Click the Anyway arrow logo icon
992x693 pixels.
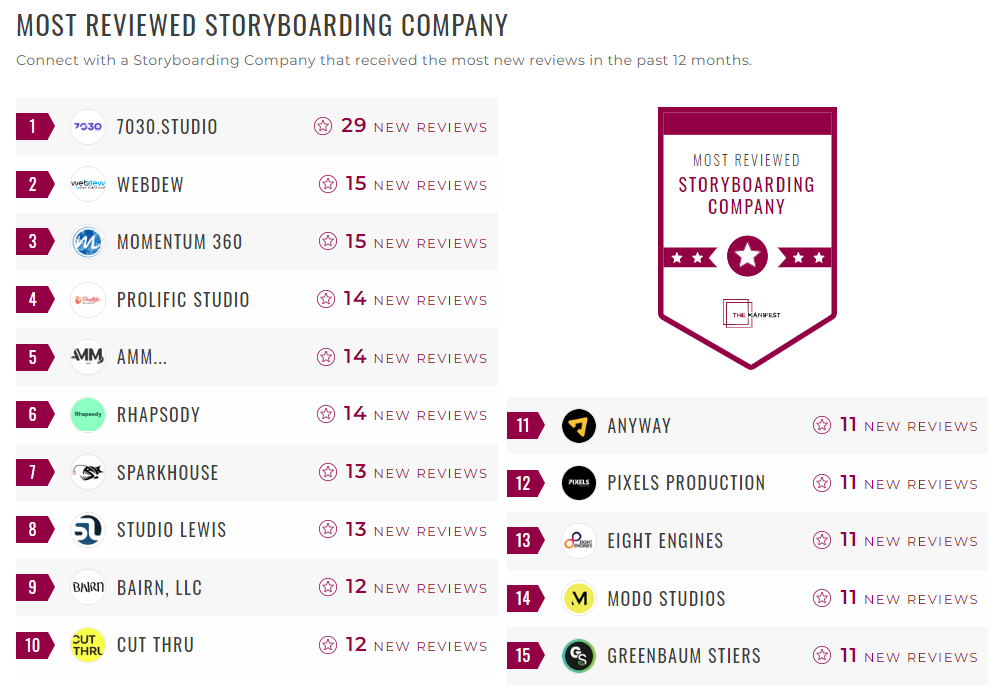579,426
